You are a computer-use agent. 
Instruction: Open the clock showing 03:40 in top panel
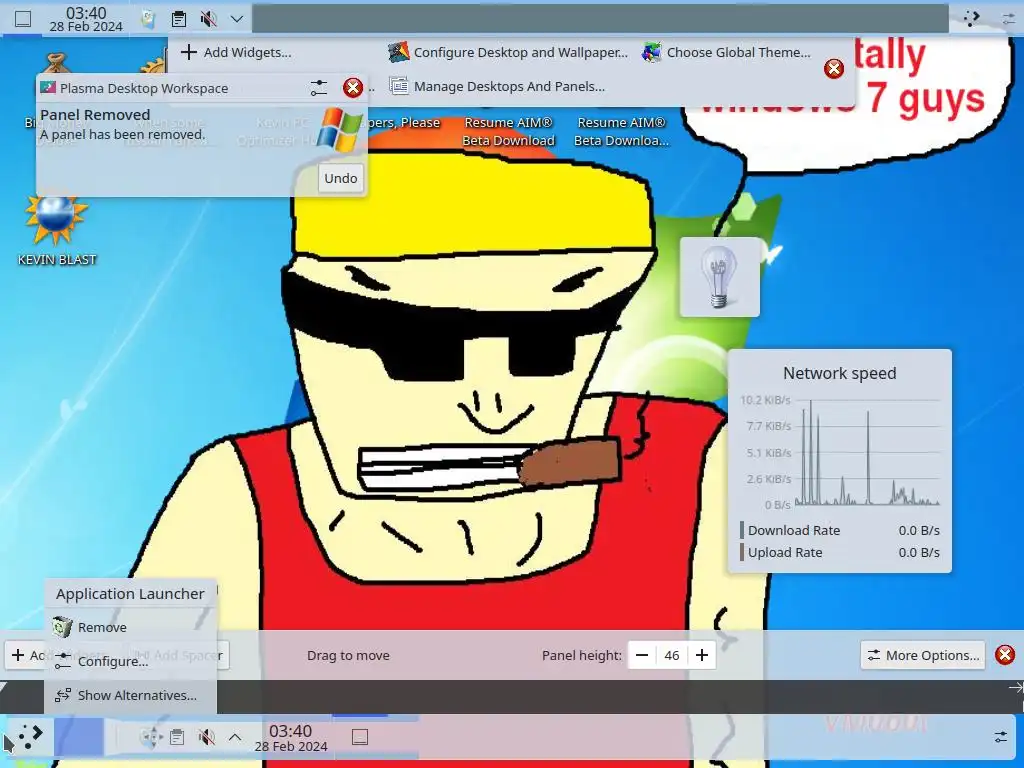click(86, 20)
